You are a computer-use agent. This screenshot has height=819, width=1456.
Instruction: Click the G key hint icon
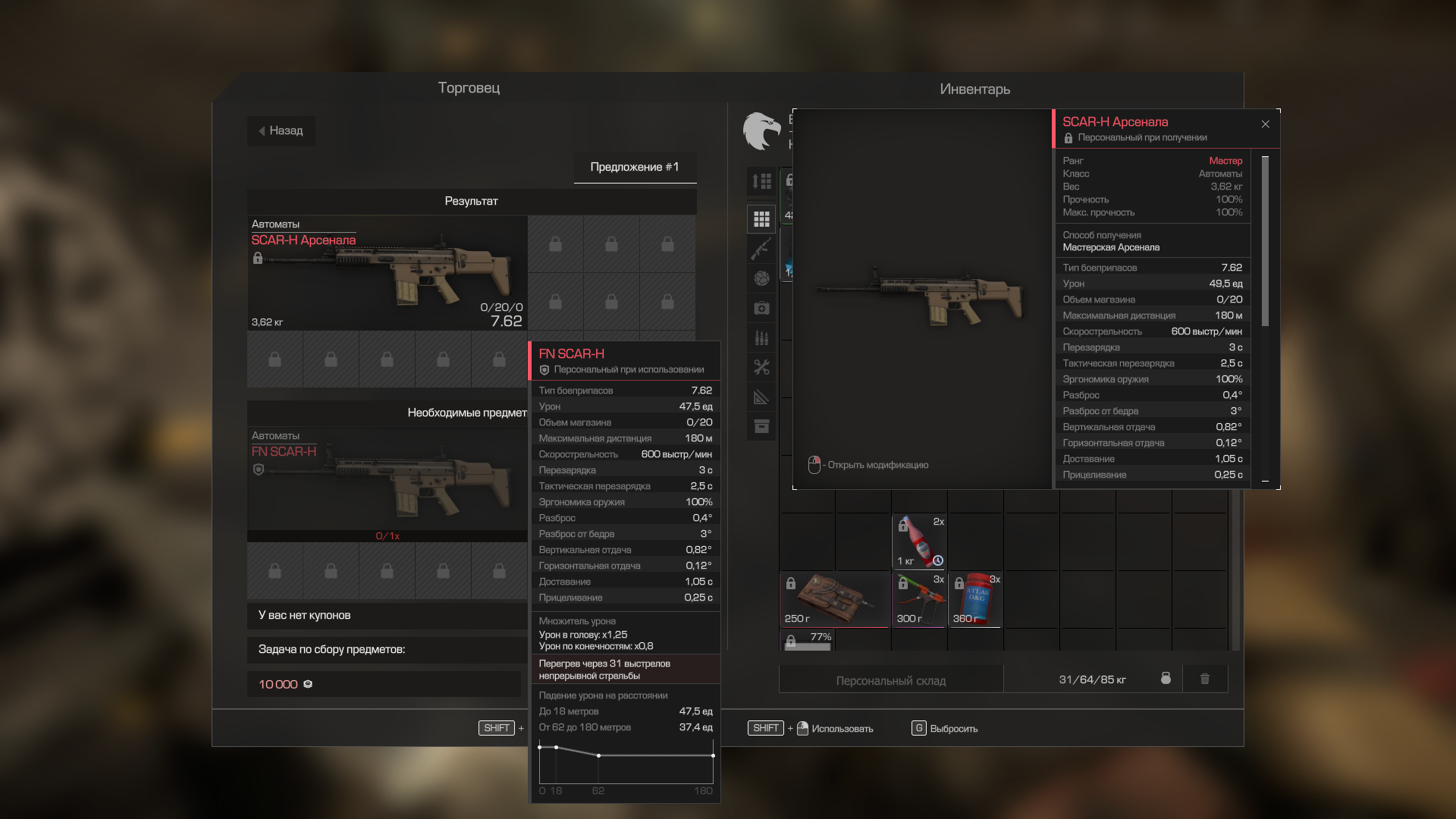(918, 728)
